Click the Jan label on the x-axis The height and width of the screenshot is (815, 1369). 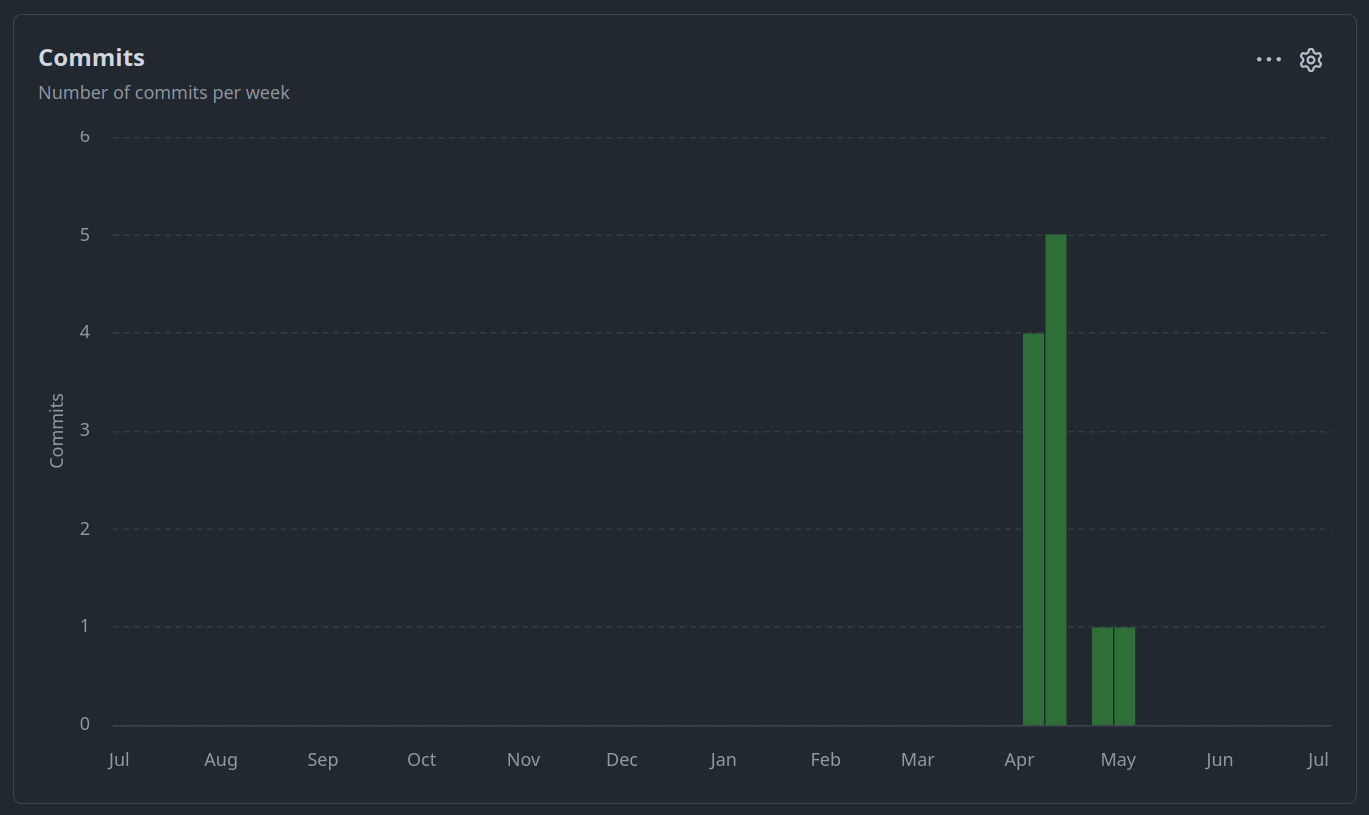(x=723, y=760)
